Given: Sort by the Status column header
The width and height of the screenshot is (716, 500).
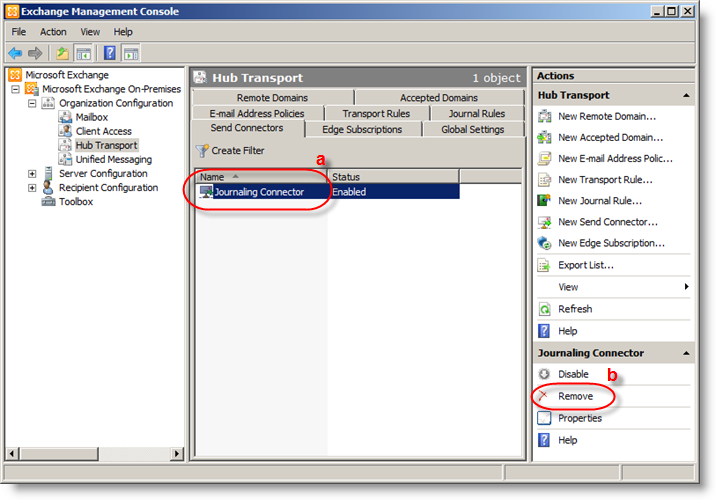Looking at the screenshot, I should 394,177.
